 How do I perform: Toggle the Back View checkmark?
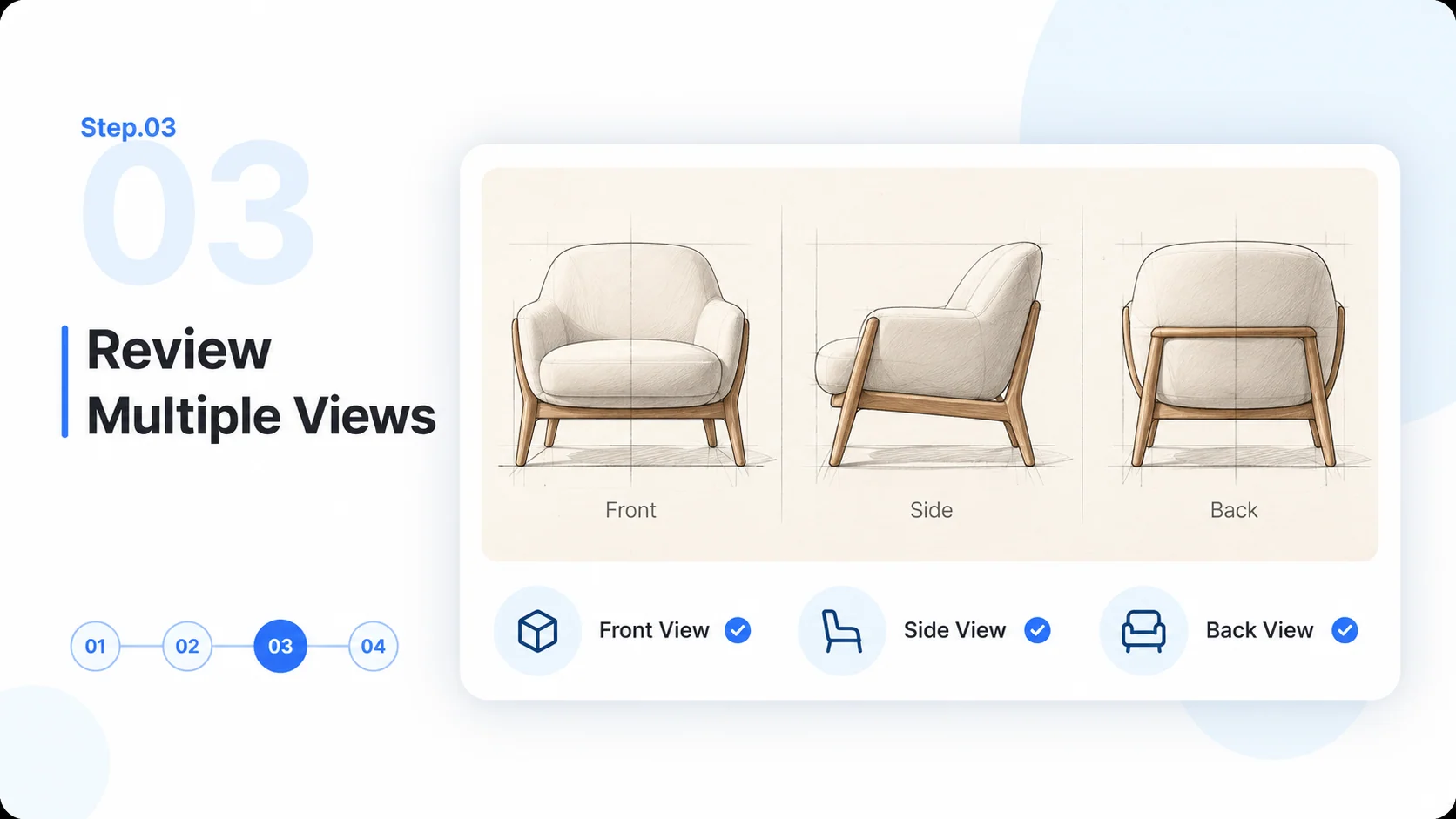(x=1345, y=630)
